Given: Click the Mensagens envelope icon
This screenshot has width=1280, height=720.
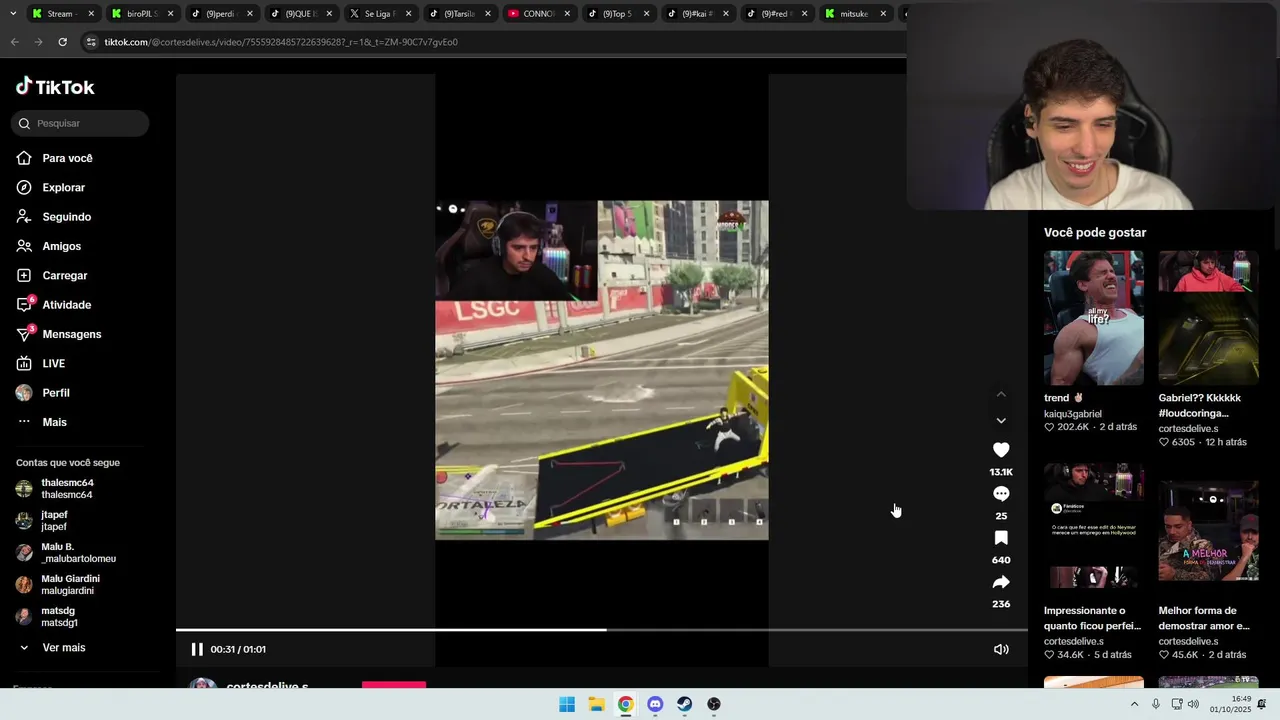Looking at the screenshot, I should pyautogui.click(x=24, y=334).
